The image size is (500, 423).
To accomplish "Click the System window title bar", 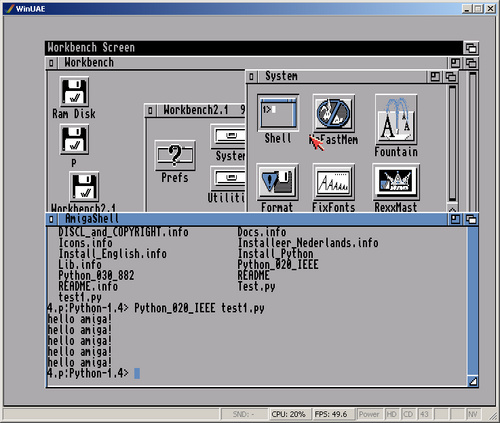I will [342, 77].
